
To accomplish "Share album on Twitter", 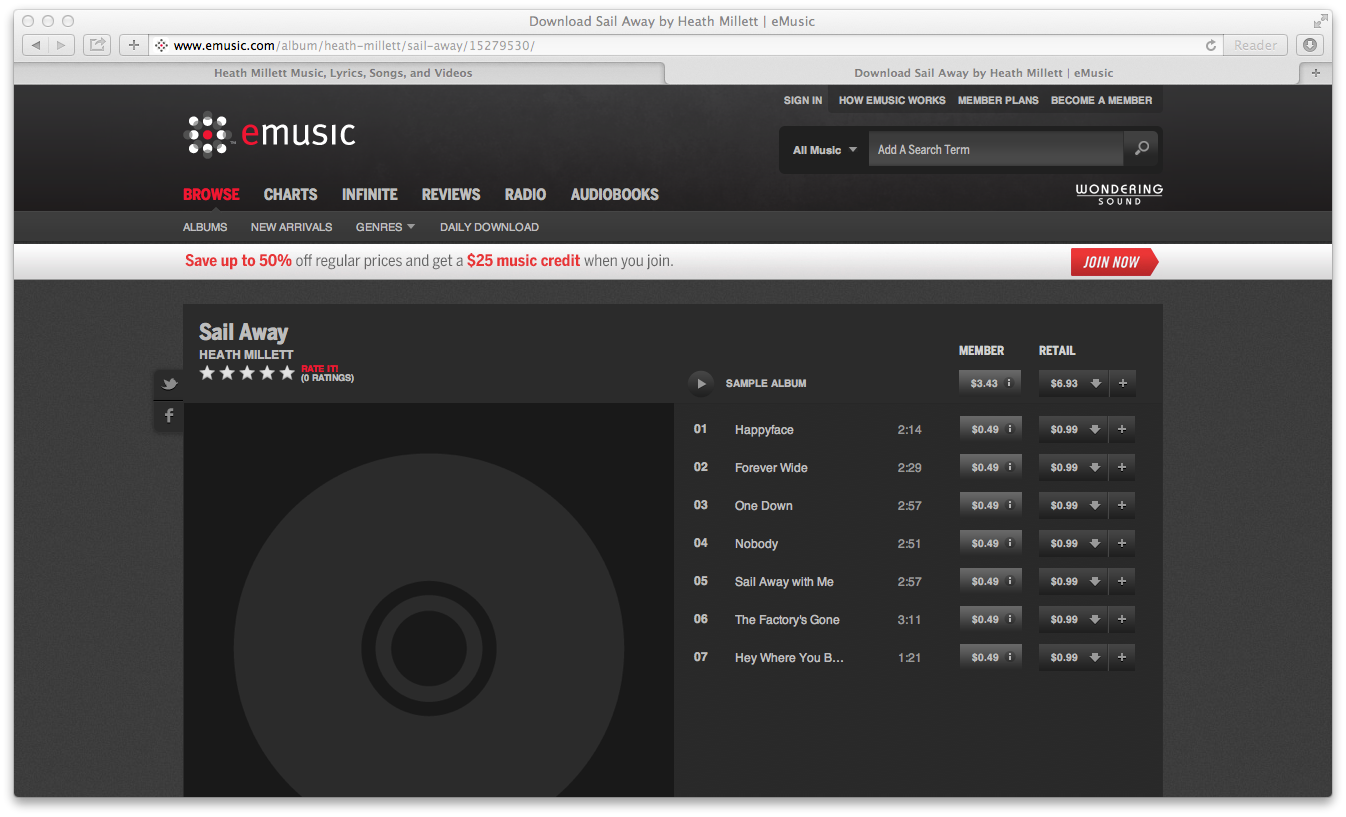I will coord(169,384).
